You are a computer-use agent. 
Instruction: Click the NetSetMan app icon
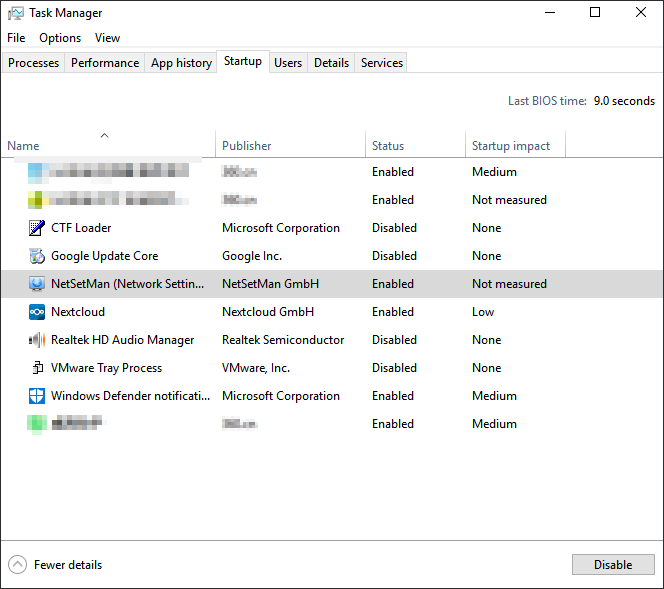(x=37, y=284)
